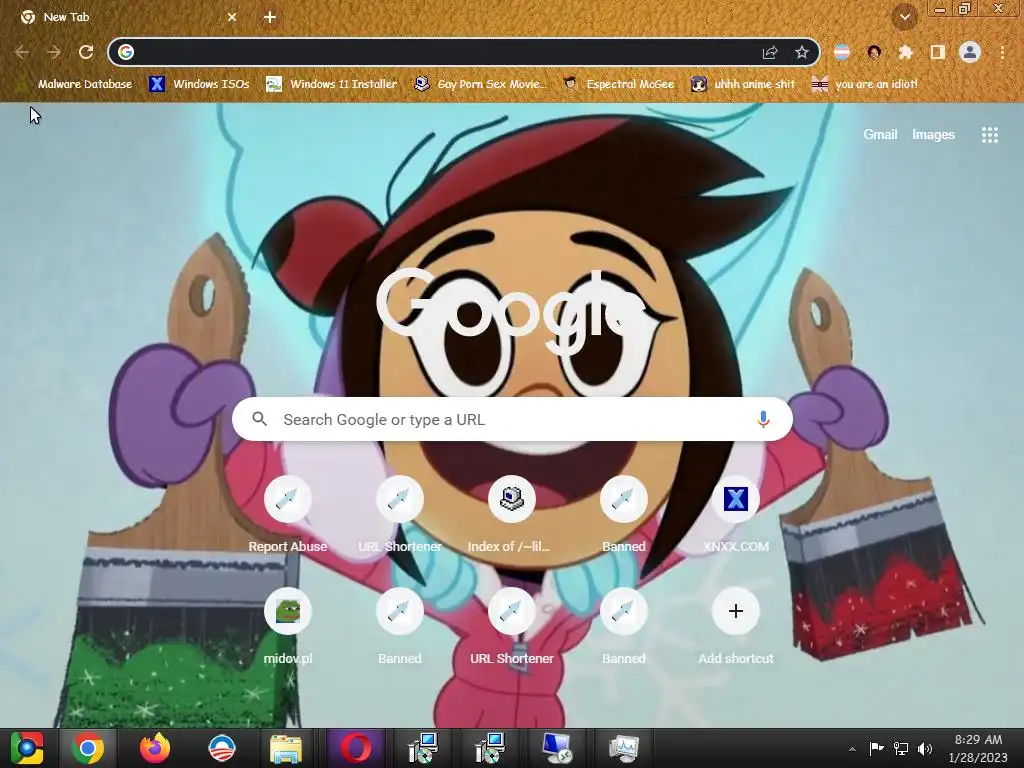
Task: Open the uhhh anime bookmark
Action: point(743,84)
